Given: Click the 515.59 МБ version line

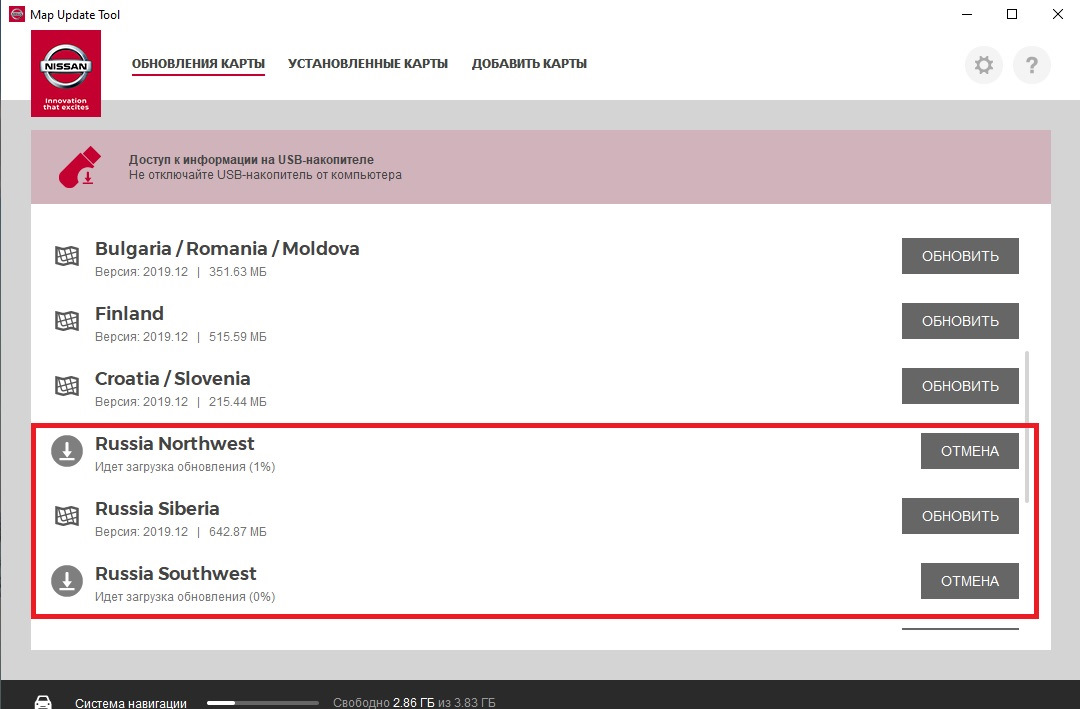Looking at the screenshot, I should 180,336.
